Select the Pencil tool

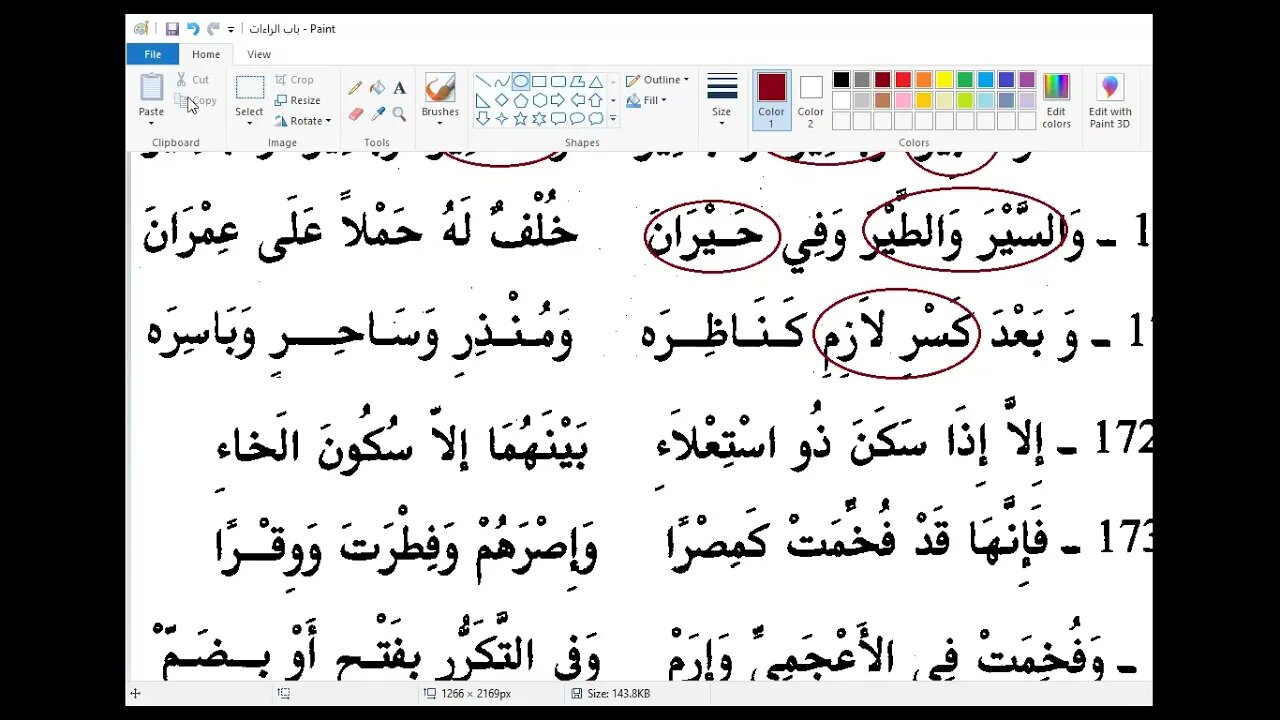pos(355,88)
